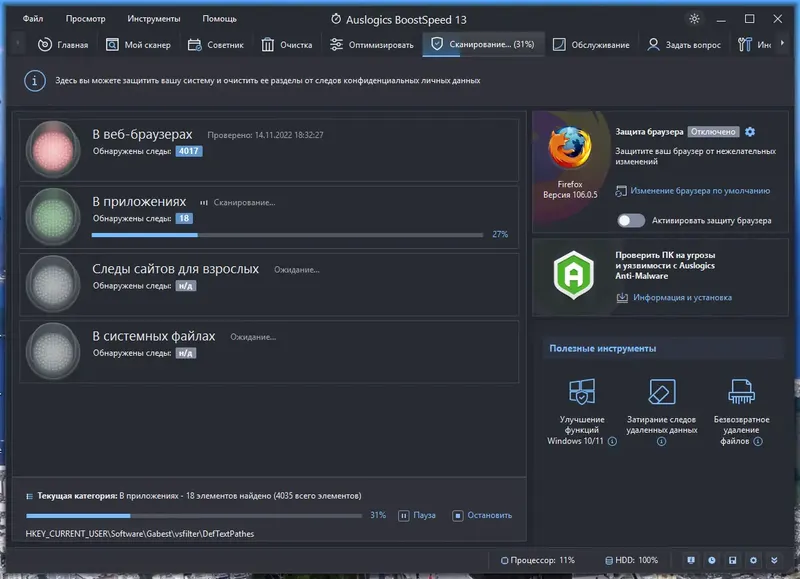Open the Инструменты menu

tap(154, 19)
